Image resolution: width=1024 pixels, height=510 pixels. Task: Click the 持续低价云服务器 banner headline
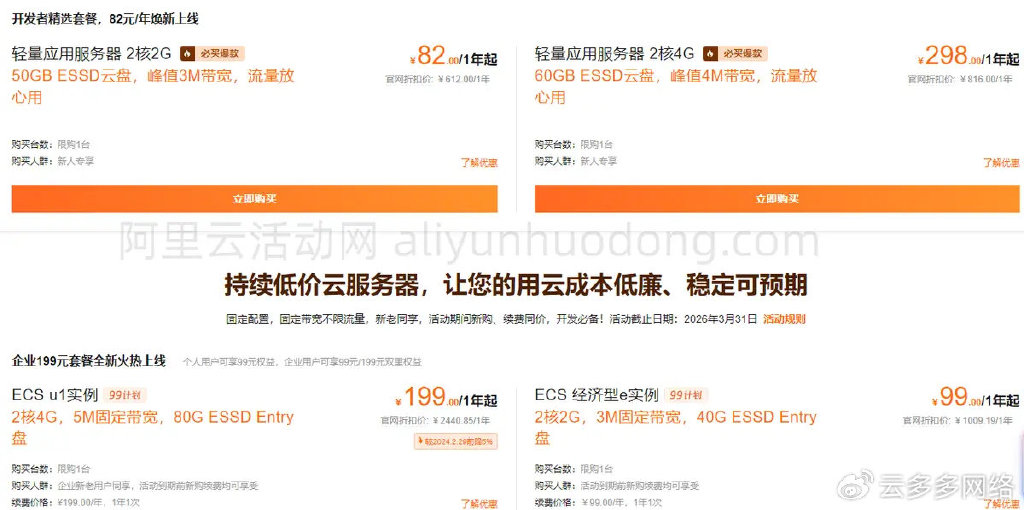tap(516, 285)
